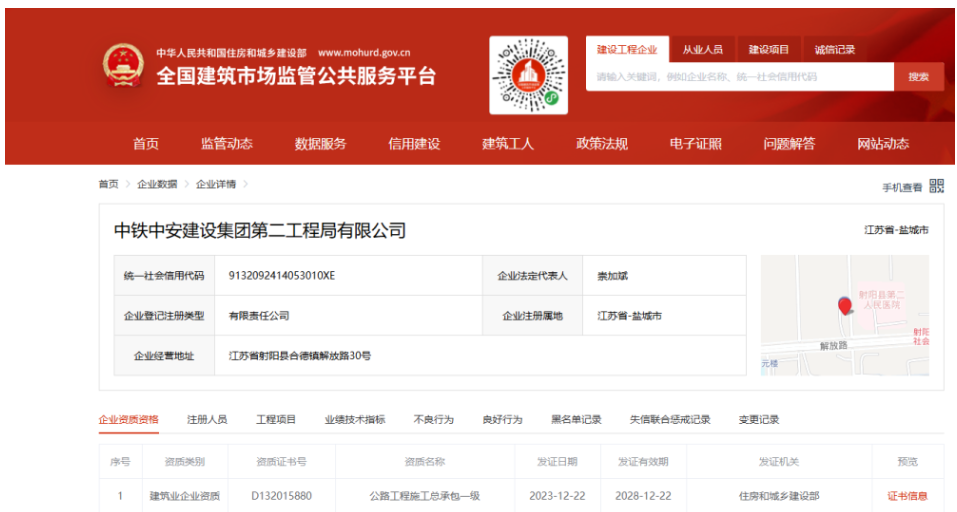Click the 证书信息 preview link
The height and width of the screenshot is (512, 957).
click(x=908, y=496)
